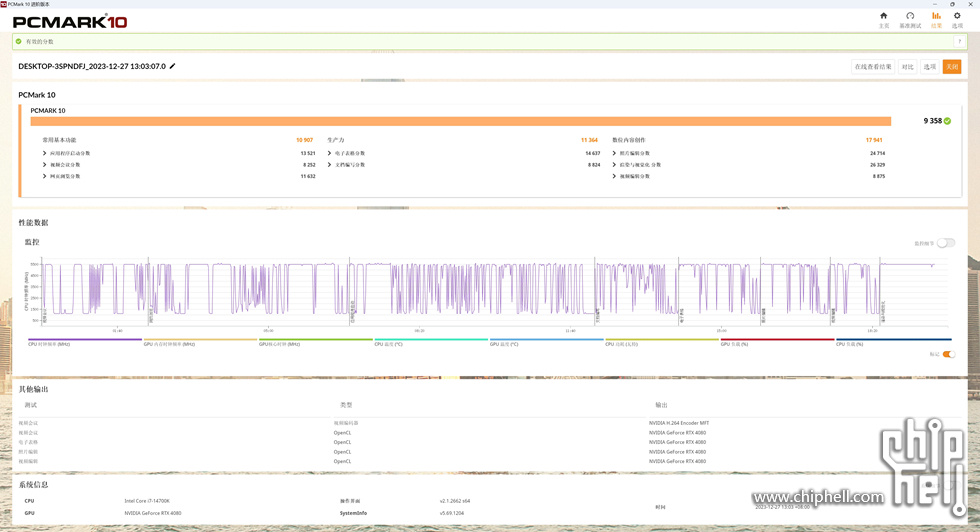
Task: Click the 应用程序启动分数 value 13 521
Action: tap(308, 153)
